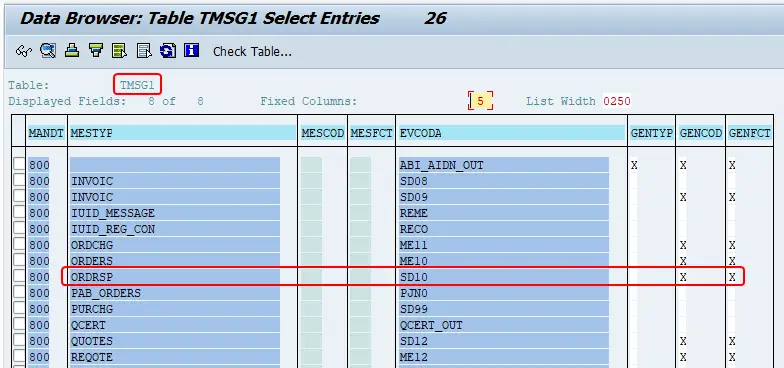The height and width of the screenshot is (368, 784).
Task: Click the Refresh icon in toolbar
Action: coord(168,51)
